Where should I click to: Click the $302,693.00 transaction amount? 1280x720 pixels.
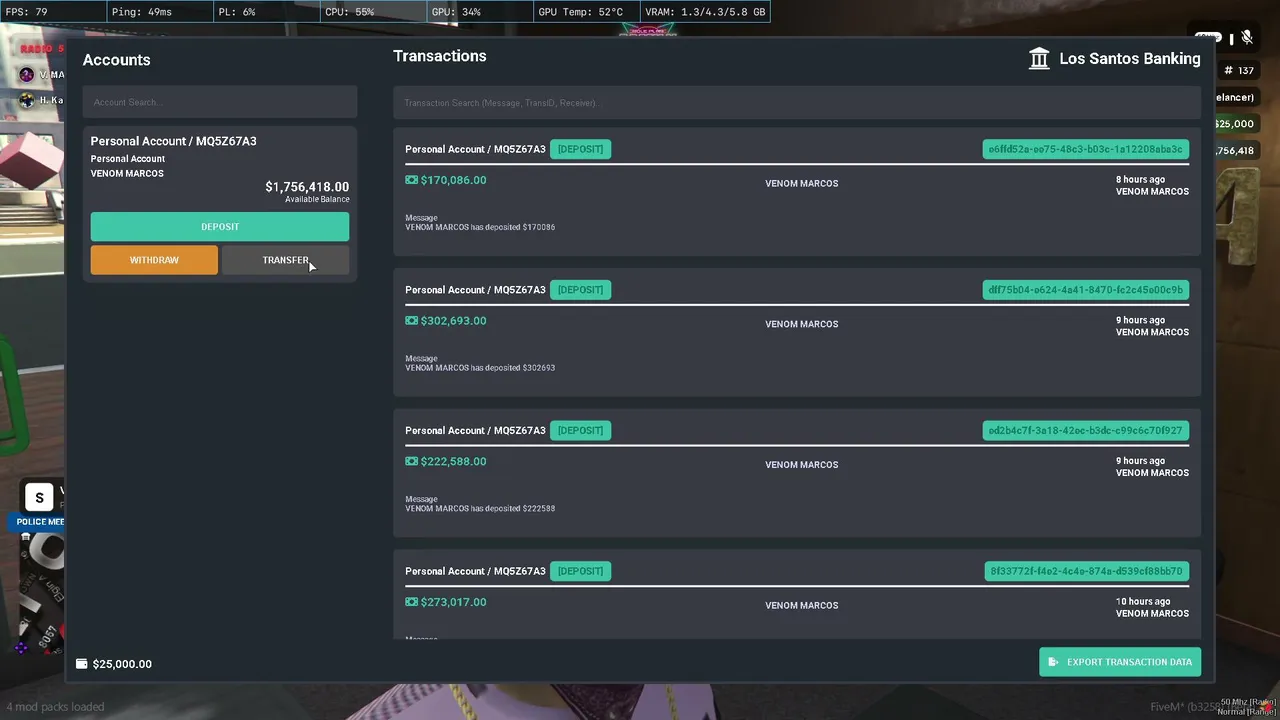click(x=453, y=321)
